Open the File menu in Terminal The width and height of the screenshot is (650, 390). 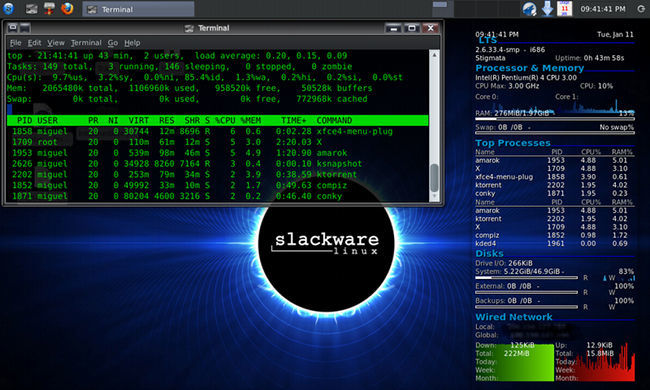[16, 43]
